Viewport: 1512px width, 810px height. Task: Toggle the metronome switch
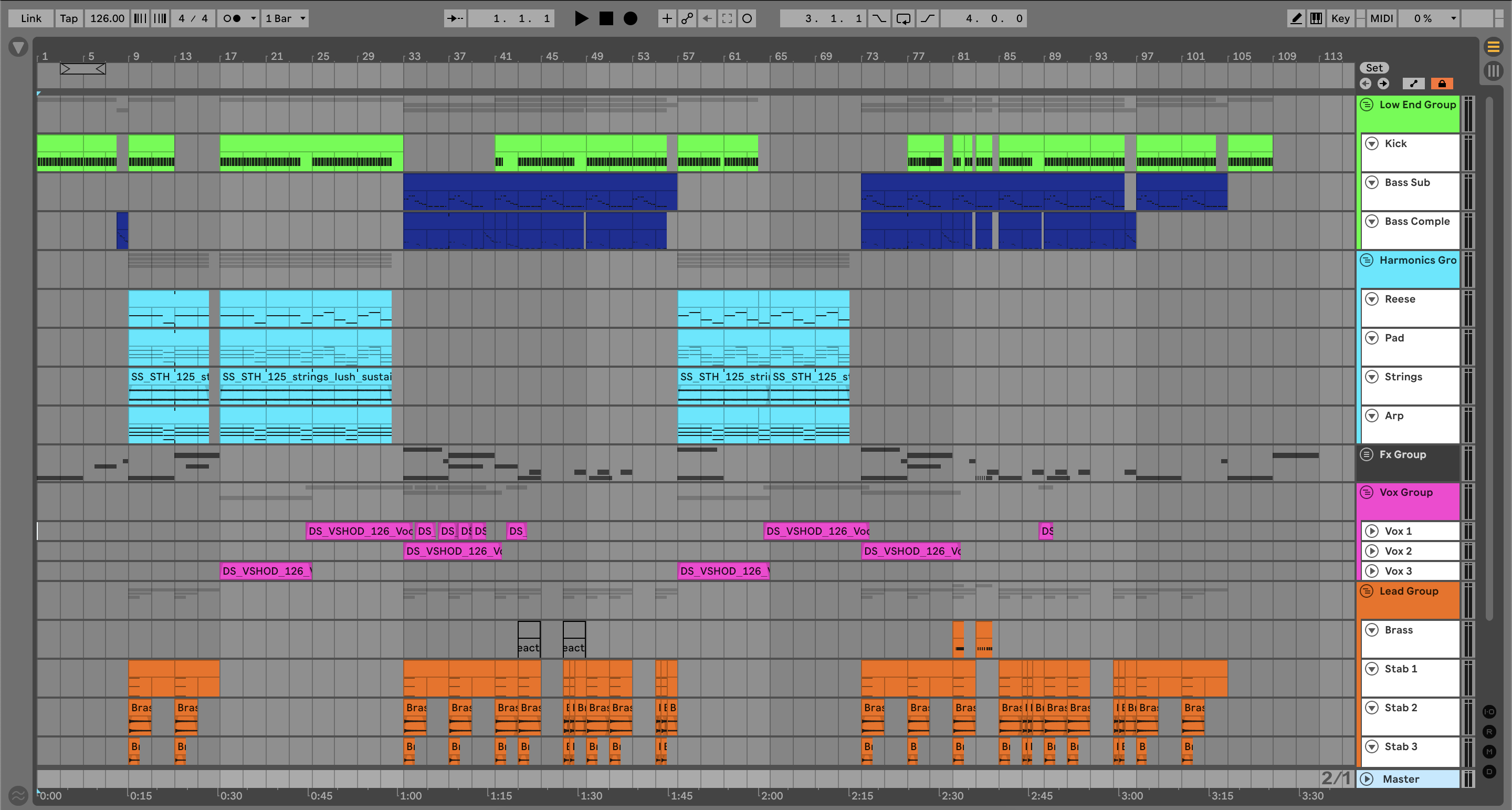tap(232, 18)
